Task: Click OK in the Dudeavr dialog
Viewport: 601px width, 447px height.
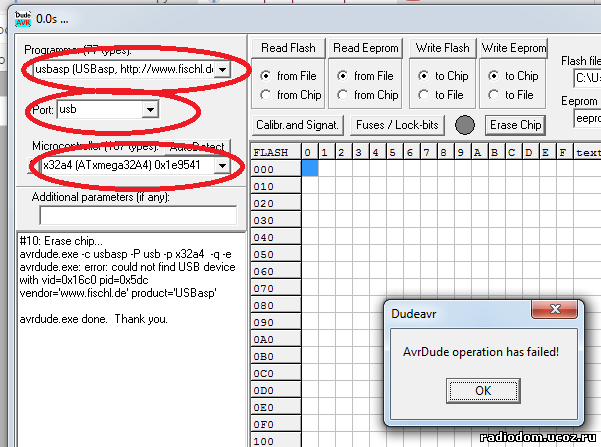Action: click(x=483, y=391)
